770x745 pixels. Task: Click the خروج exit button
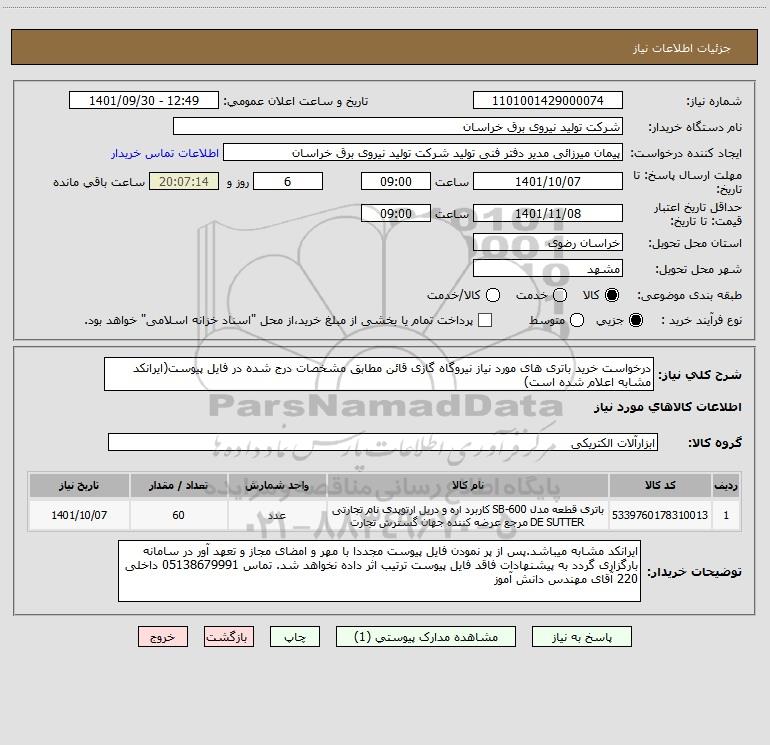coord(163,637)
